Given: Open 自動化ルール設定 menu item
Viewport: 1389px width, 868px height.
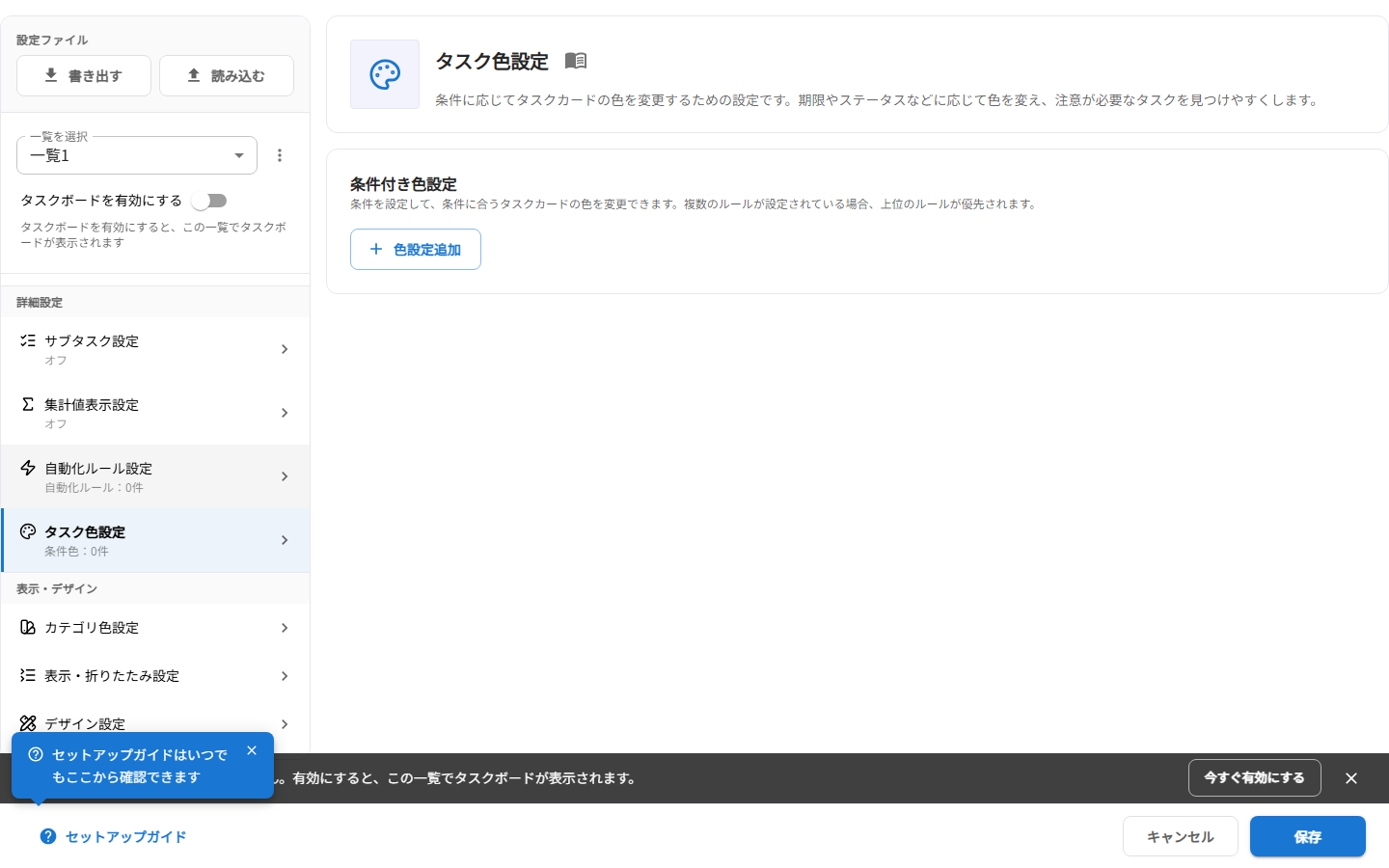Looking at the screenshot, I should (155, 476).
